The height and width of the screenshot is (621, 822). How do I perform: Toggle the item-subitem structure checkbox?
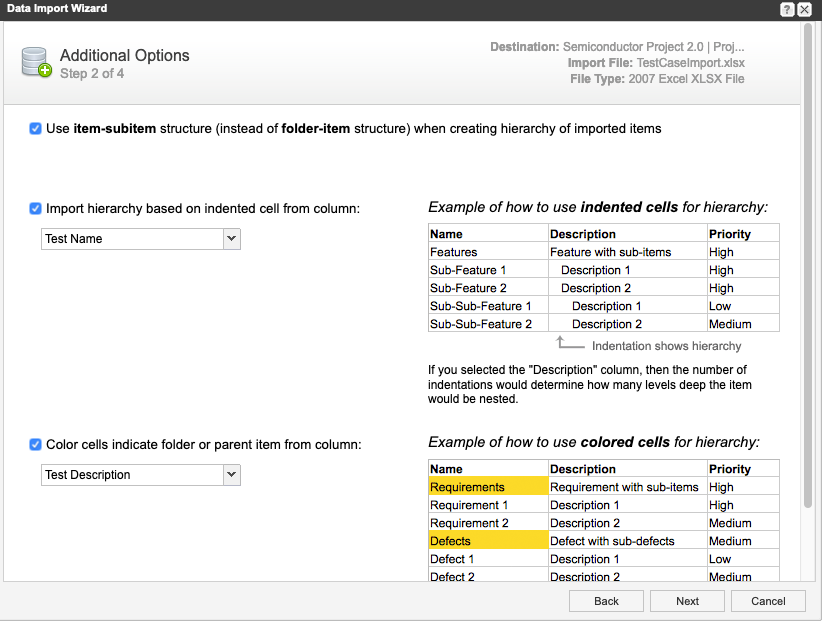click(36, 129)
